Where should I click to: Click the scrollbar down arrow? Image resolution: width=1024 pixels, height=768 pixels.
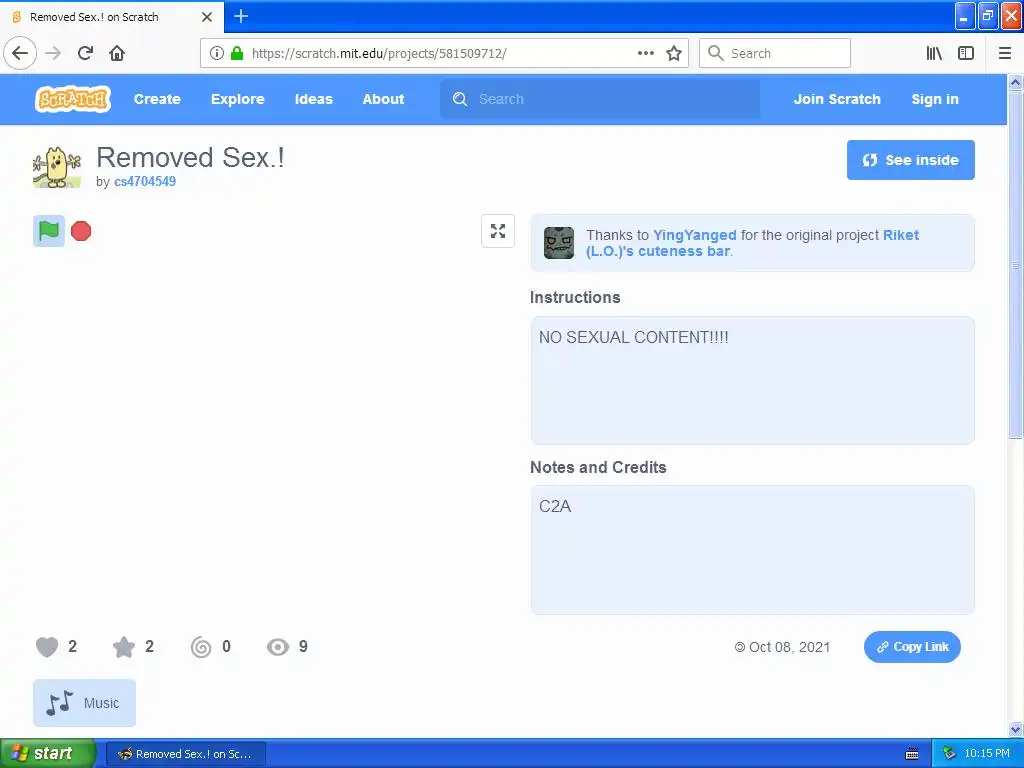pyautogui.click(x=1015, y=729)
